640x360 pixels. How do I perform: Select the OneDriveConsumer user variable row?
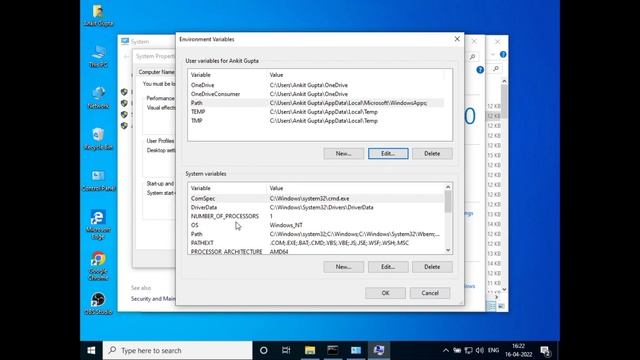pyautogui.click(x=316, y=94)
